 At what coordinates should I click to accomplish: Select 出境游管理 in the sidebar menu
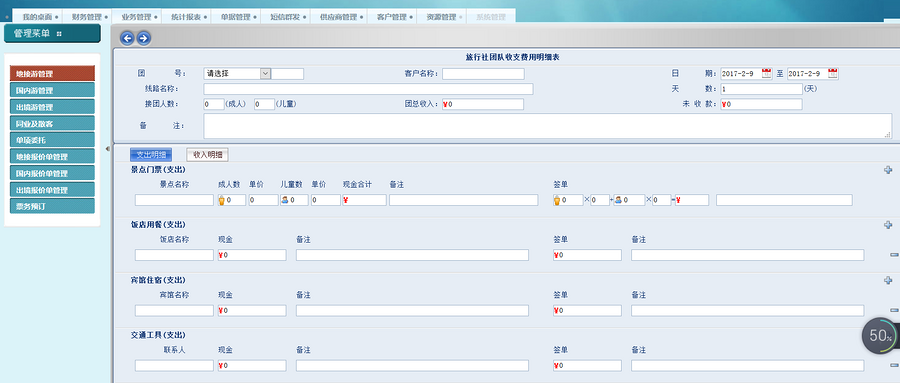point(52,107)
